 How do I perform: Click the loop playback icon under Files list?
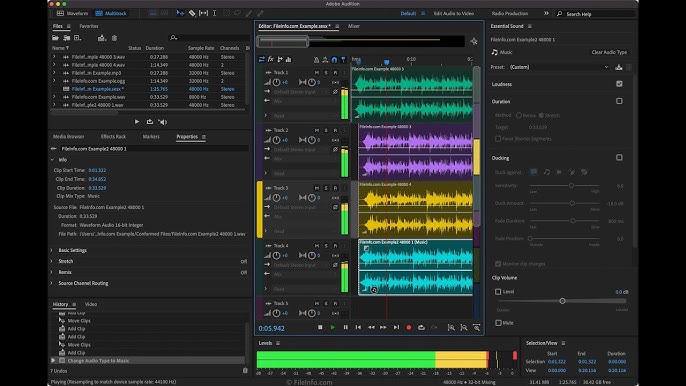150,122
